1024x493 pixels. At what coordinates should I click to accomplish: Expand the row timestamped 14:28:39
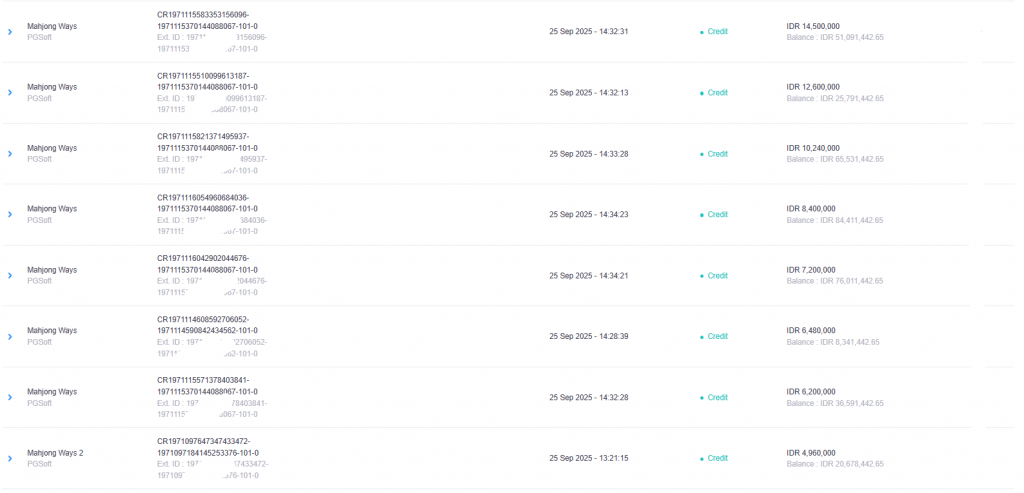(x=10, y=336)
